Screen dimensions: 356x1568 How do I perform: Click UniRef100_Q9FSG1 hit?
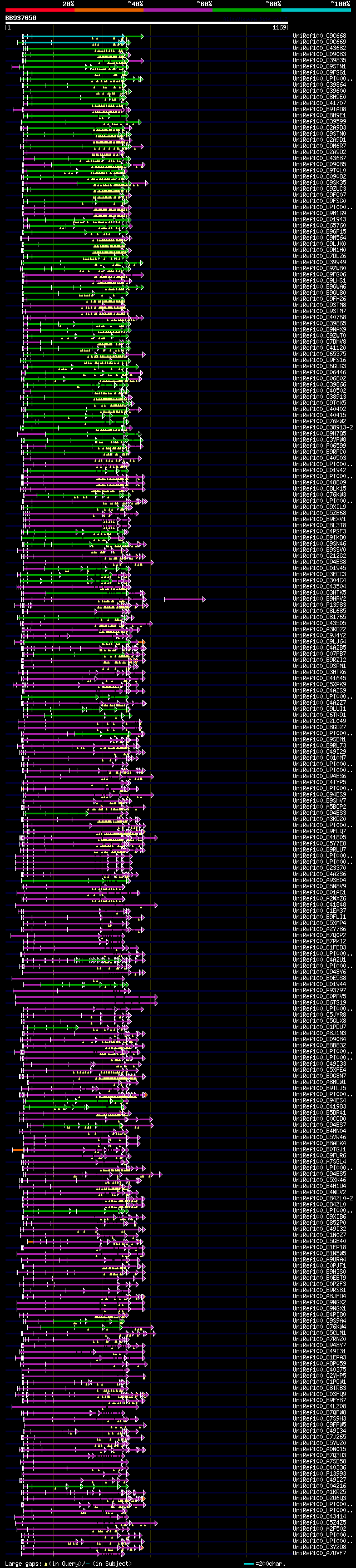pos(319,73)
